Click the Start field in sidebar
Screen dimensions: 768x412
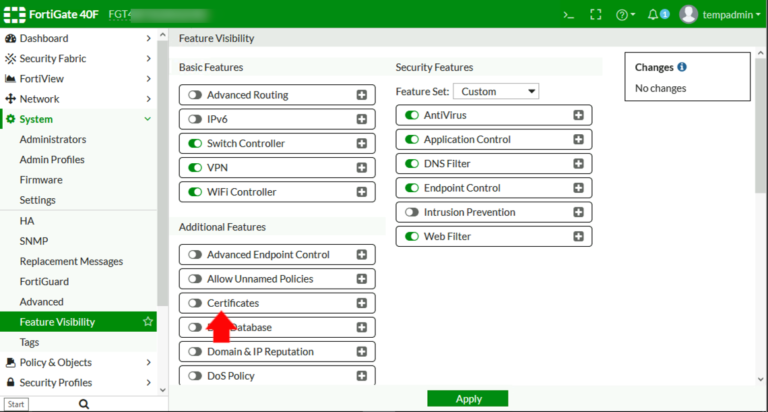click(x=16, y=404)
